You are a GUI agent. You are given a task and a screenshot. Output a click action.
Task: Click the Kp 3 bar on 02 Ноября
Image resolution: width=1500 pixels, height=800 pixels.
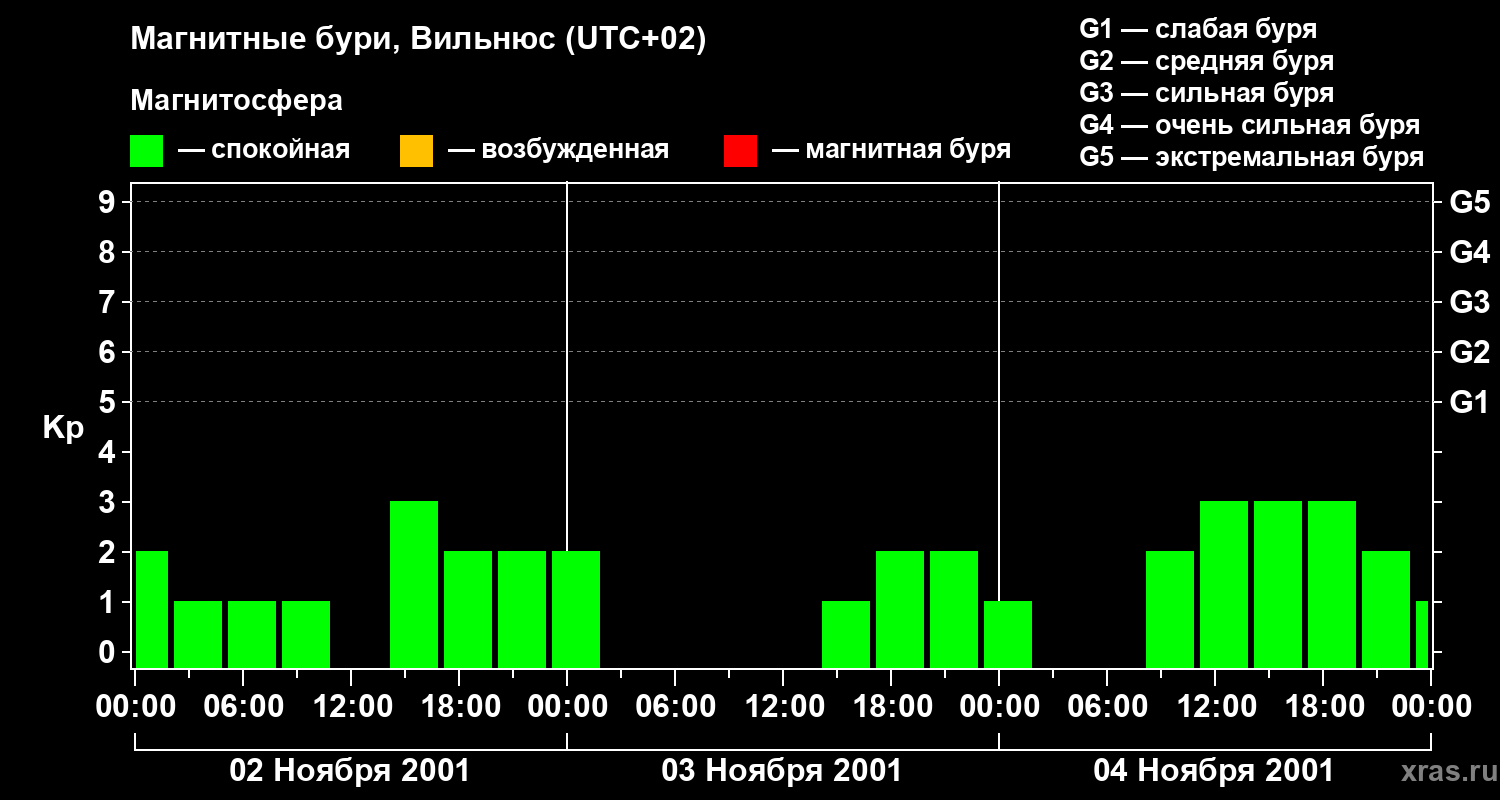point(414,584)
